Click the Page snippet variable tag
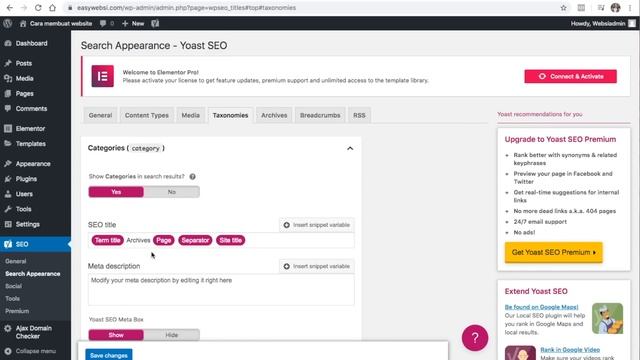Screen dimensions: 640x360 164,240
